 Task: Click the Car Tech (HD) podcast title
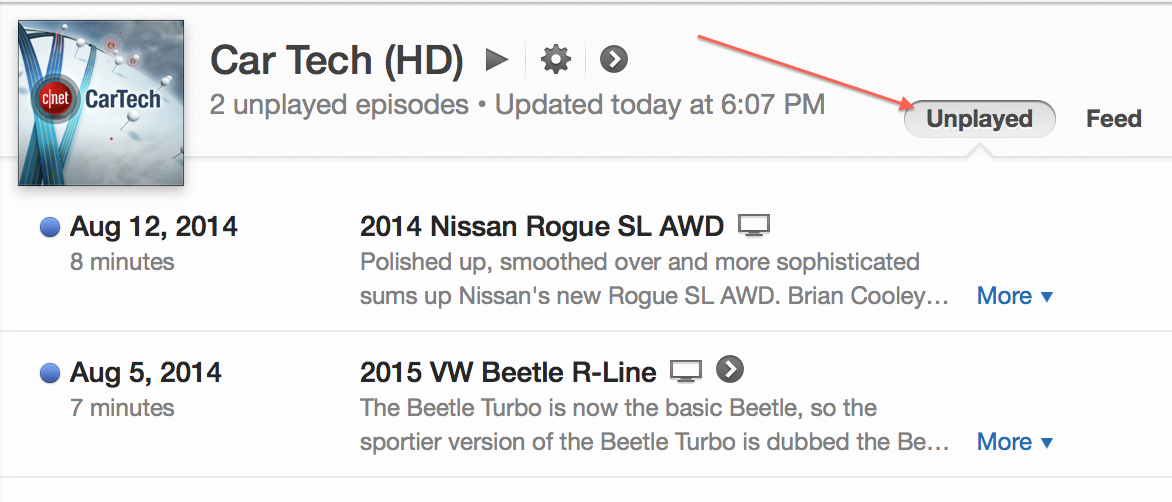tap(337, 60)
